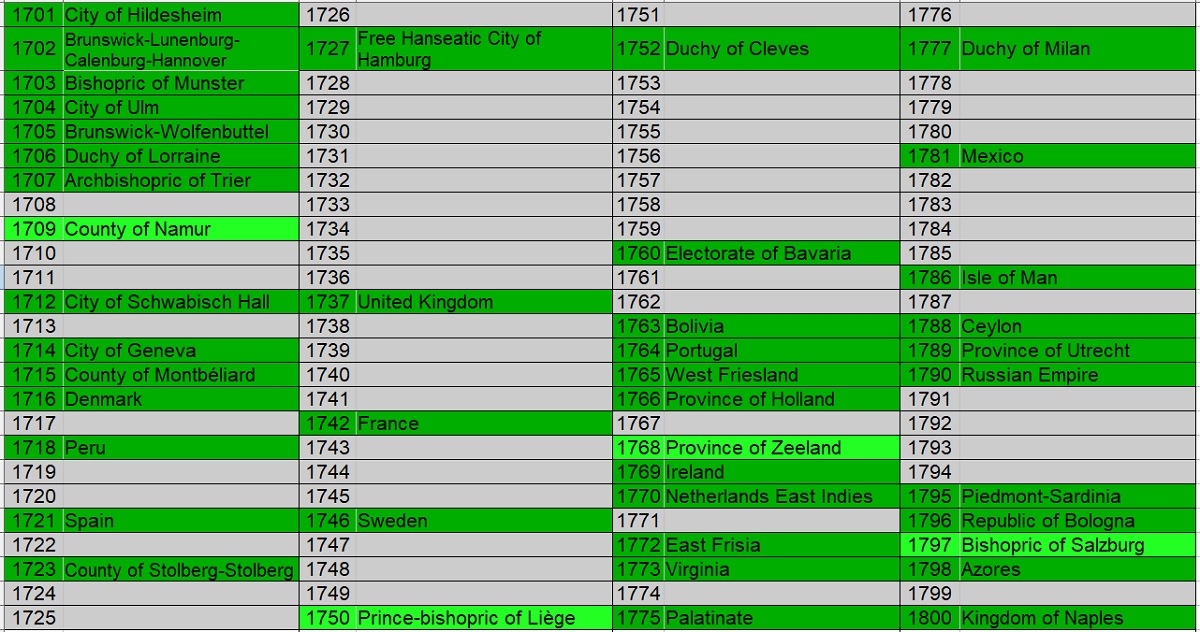The width and height of the screenshot is (1200, 632).
Task: Select the year cell 1760
Action: coord(638,253)
